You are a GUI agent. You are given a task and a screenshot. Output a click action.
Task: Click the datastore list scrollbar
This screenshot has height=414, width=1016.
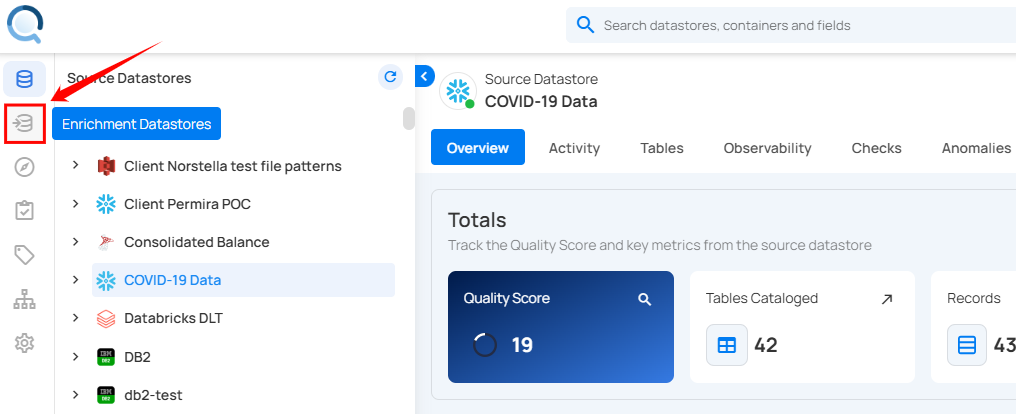408,119
